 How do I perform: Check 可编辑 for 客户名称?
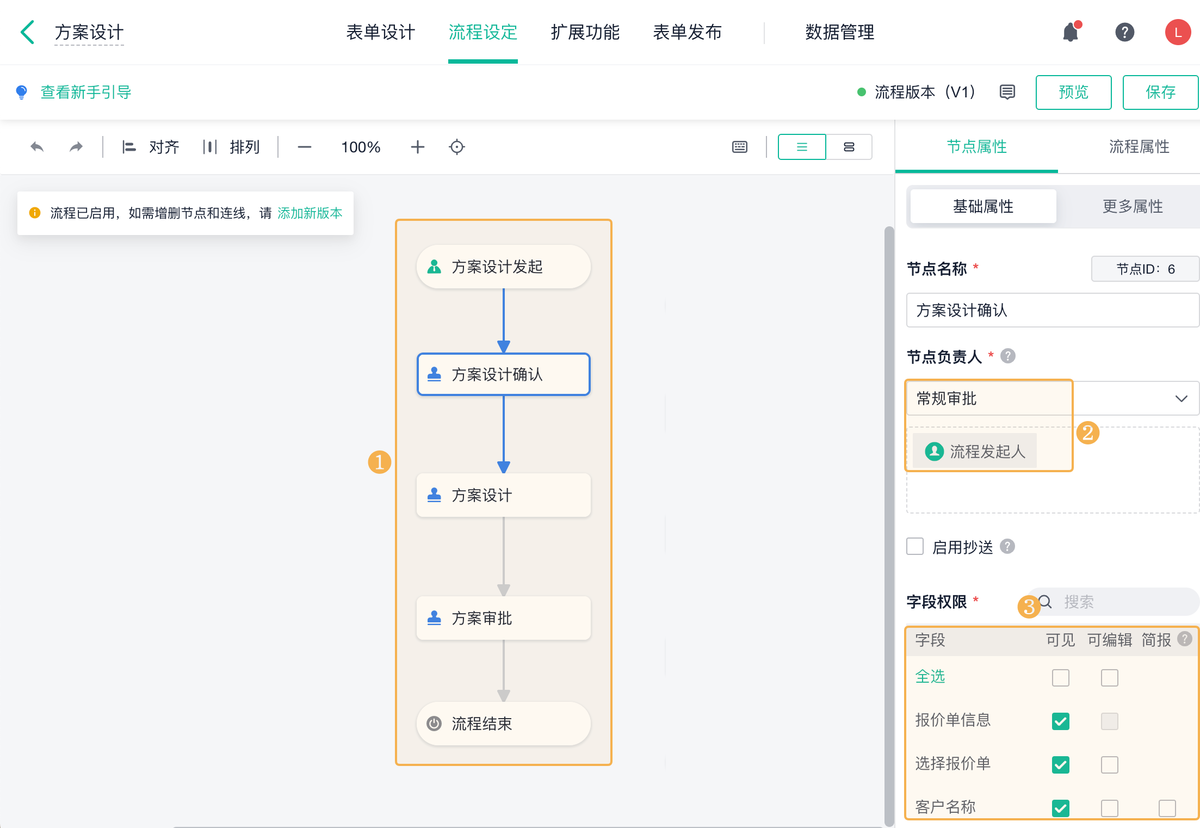tap(1109, 808)
